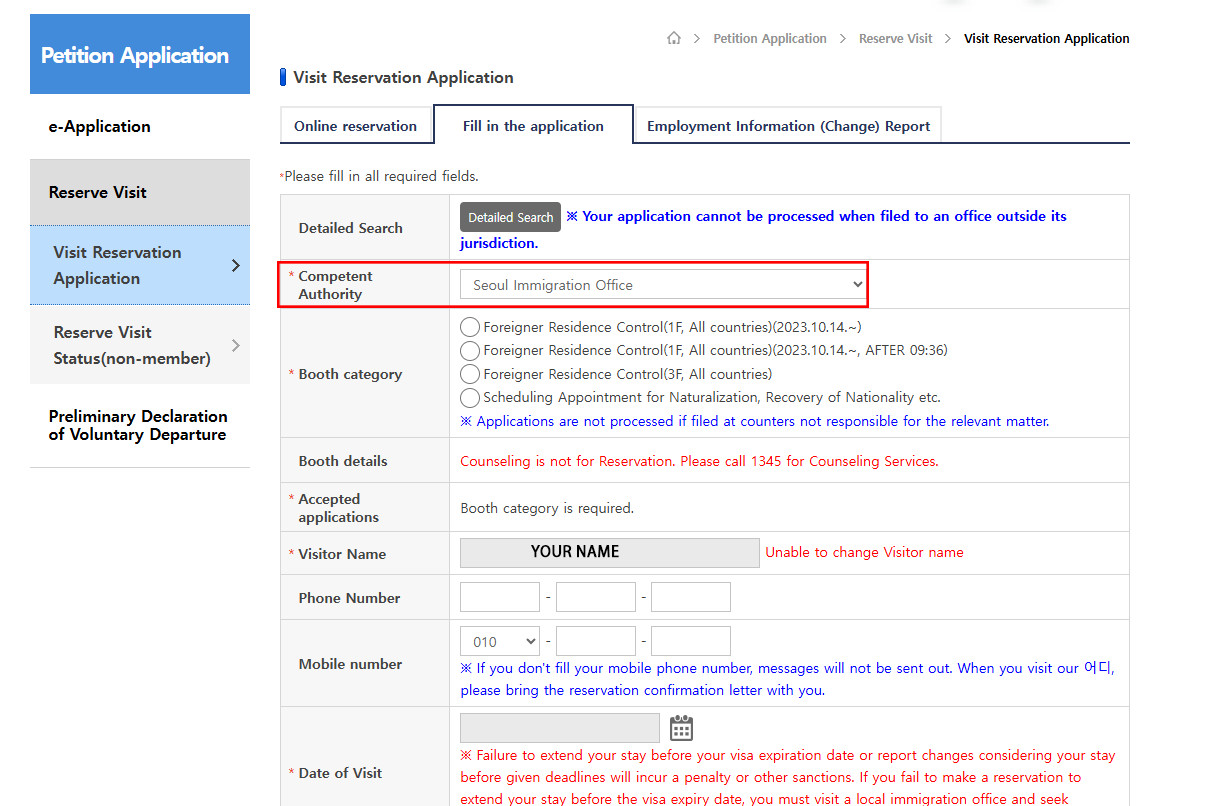Click the Detailed Search button
This screenshot has width=1205, height=806.
[510, 217]
